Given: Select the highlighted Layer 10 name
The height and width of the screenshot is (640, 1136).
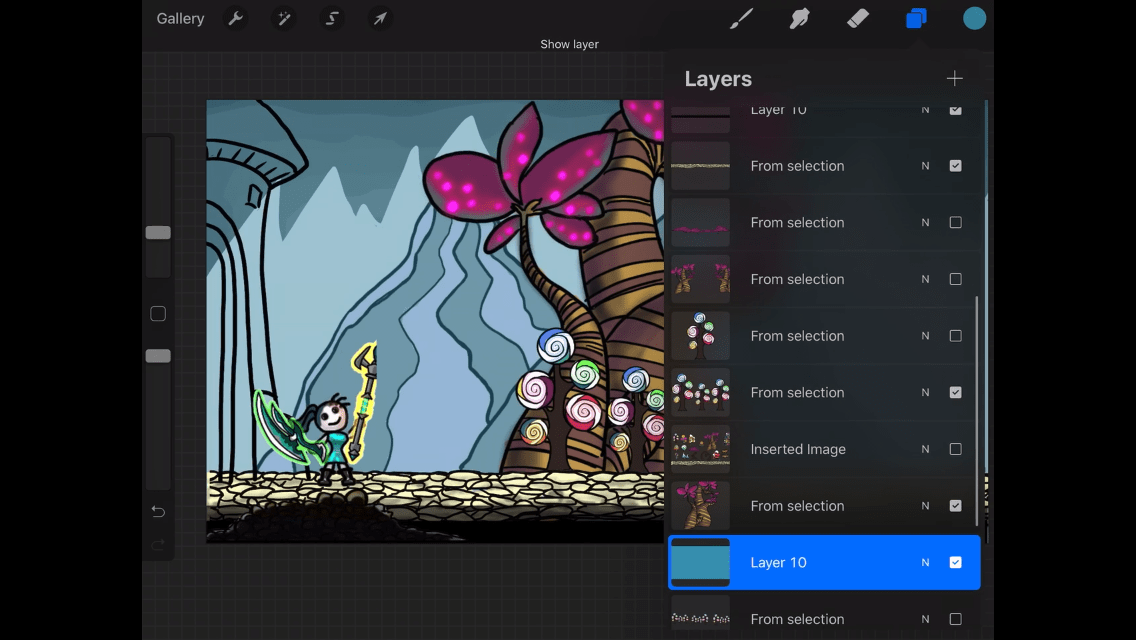Looking at the screenshot, I should 778,562.
